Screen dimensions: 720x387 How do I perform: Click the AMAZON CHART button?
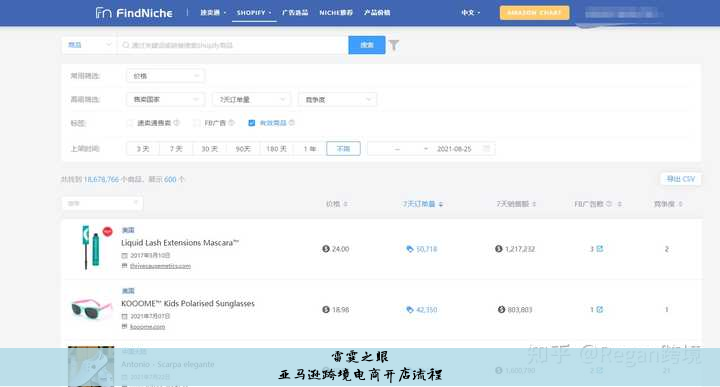(x=534, y=13)
